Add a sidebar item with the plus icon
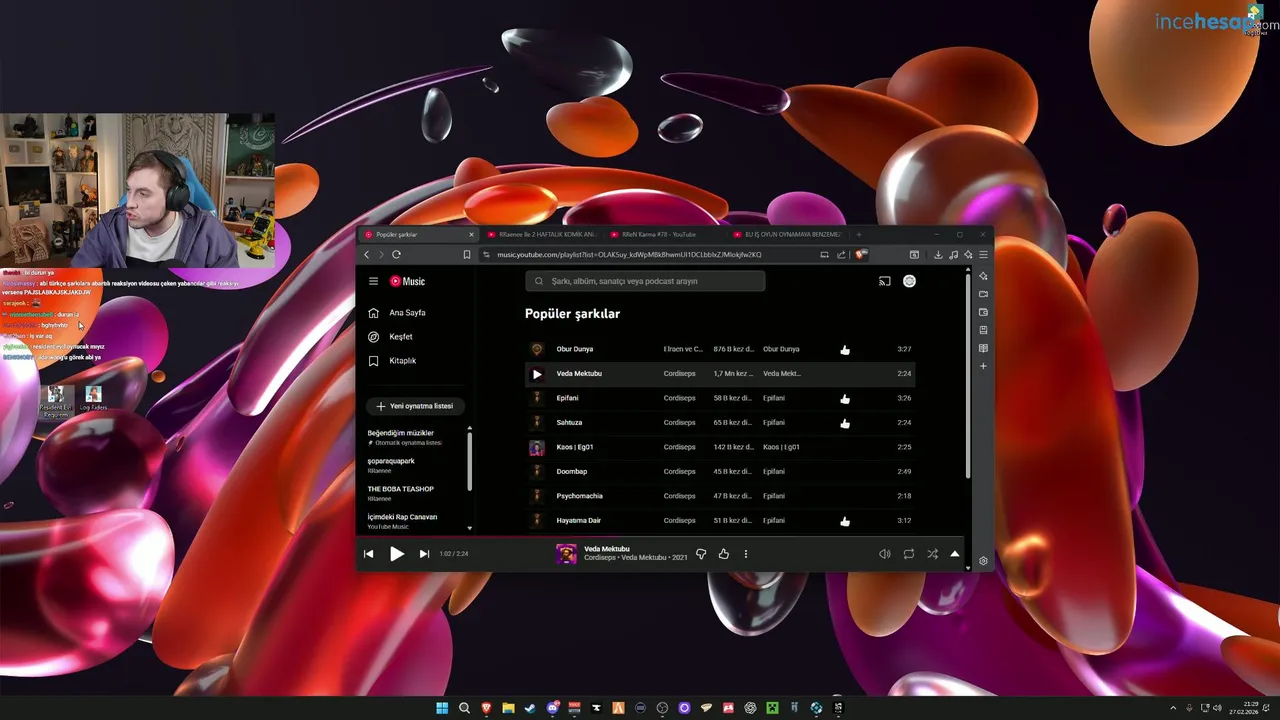This screenshot has height=720, width=1280. [x=983, y=366]
